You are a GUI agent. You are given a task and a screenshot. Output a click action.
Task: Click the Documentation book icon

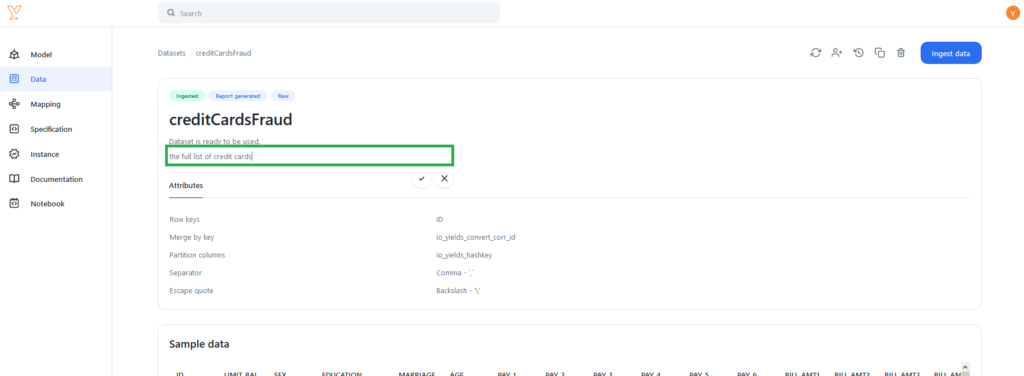pyautogui.click(x=14, y=179)
